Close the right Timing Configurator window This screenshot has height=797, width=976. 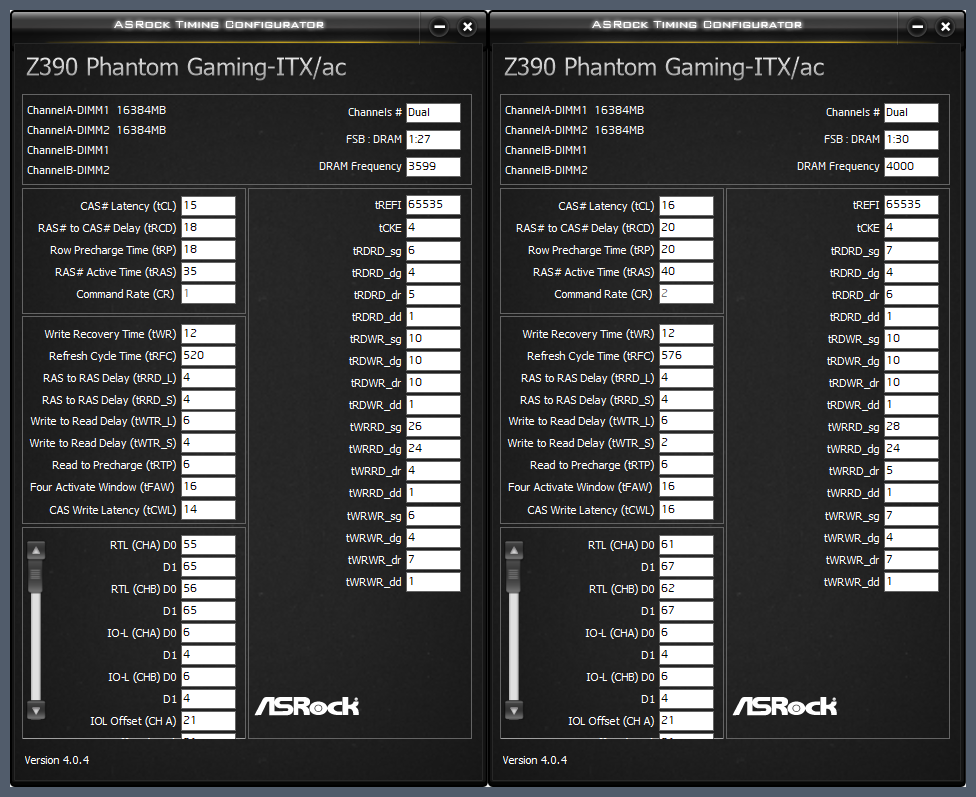coord(946,27)
